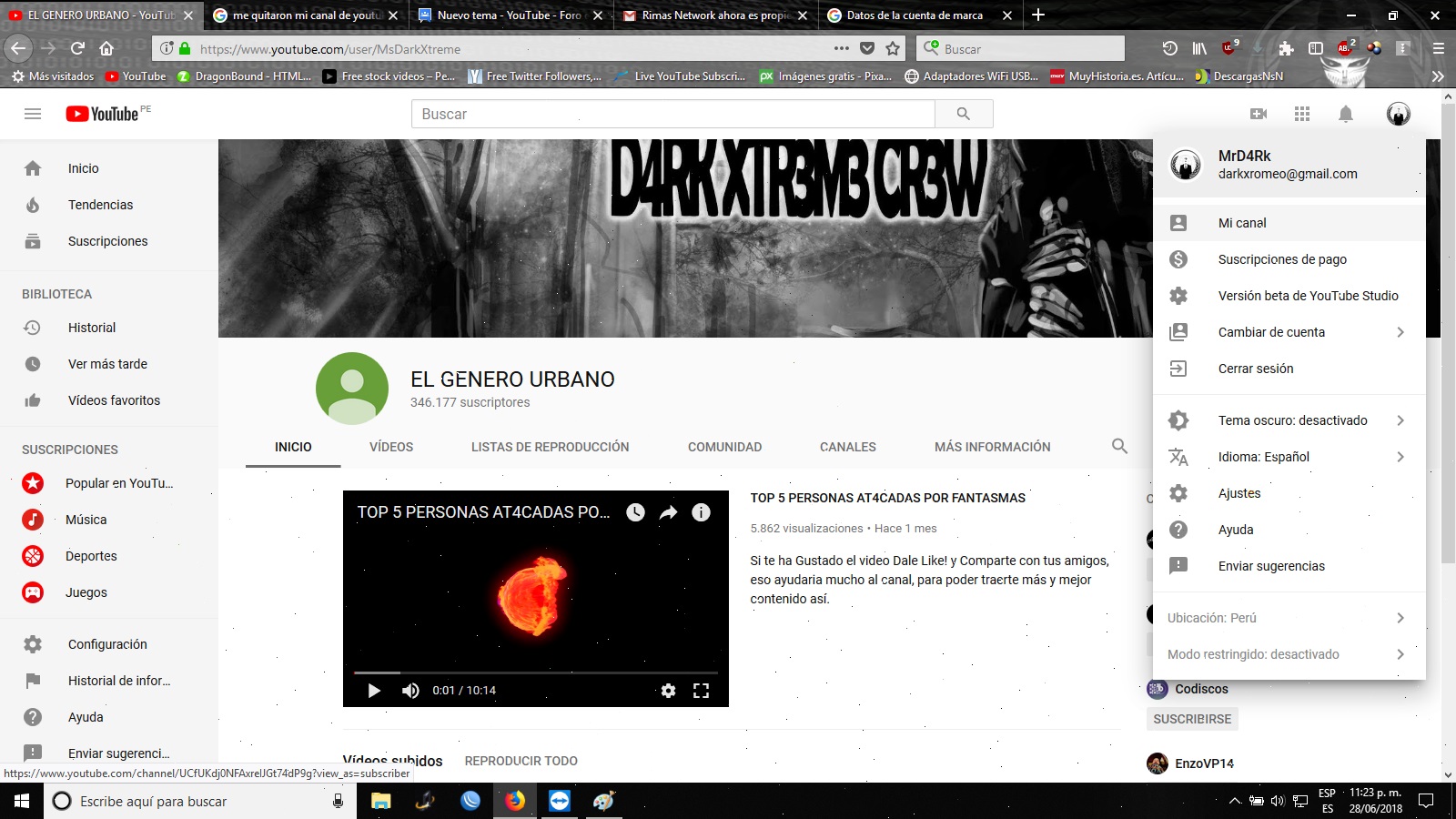Switch to the VÍDEOS channel tab
Image resolution: width=1456 pixels, height=819 pixels.
[x=391, y=447]
